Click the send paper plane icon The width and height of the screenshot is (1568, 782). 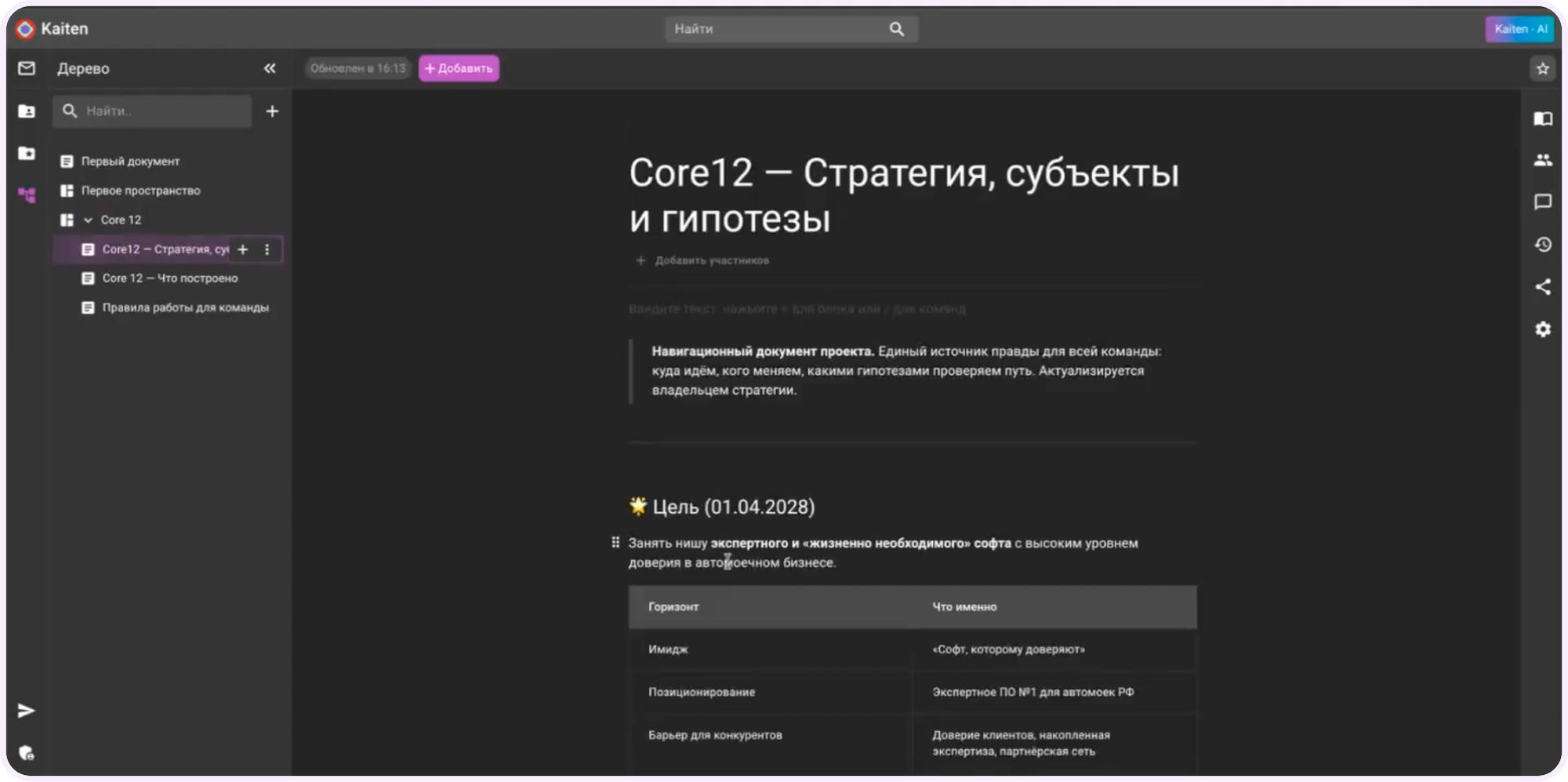[x=27, y=711]
